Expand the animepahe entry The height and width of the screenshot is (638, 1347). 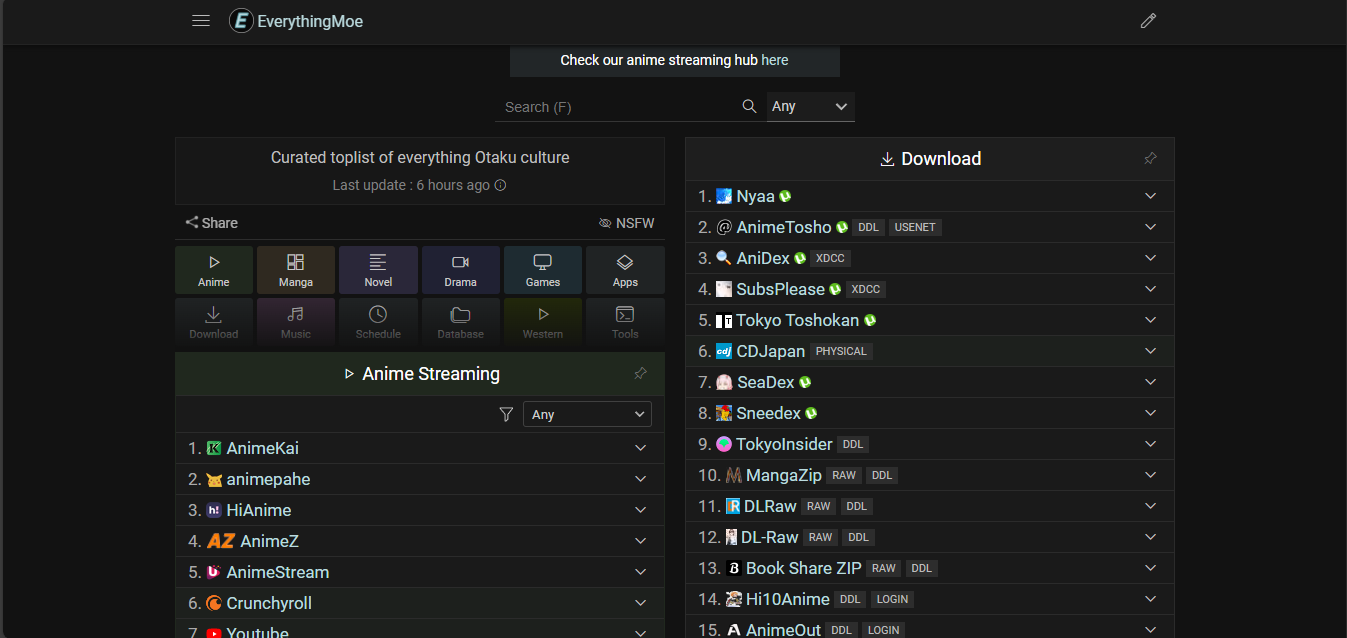click(641, 479)
